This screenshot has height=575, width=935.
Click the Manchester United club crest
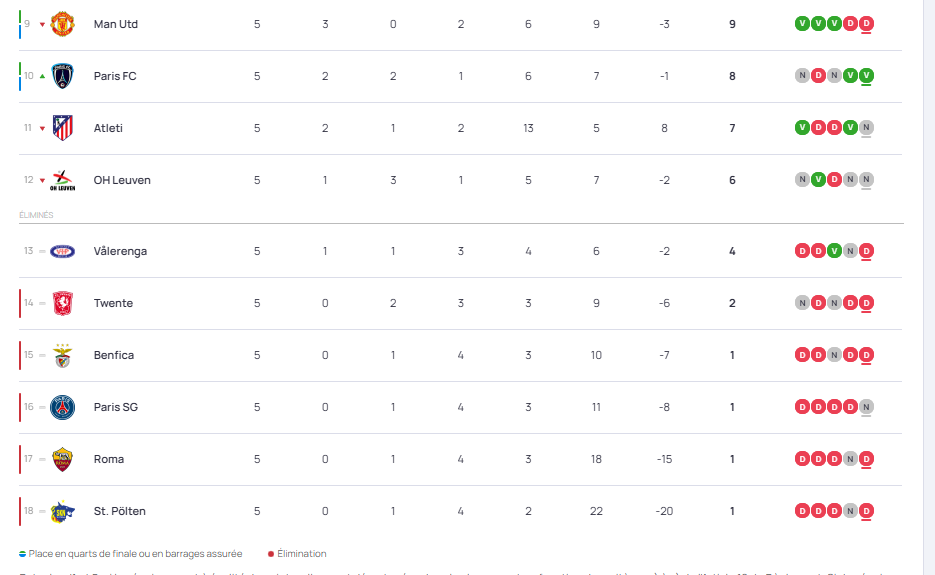[x=63, y=24]
